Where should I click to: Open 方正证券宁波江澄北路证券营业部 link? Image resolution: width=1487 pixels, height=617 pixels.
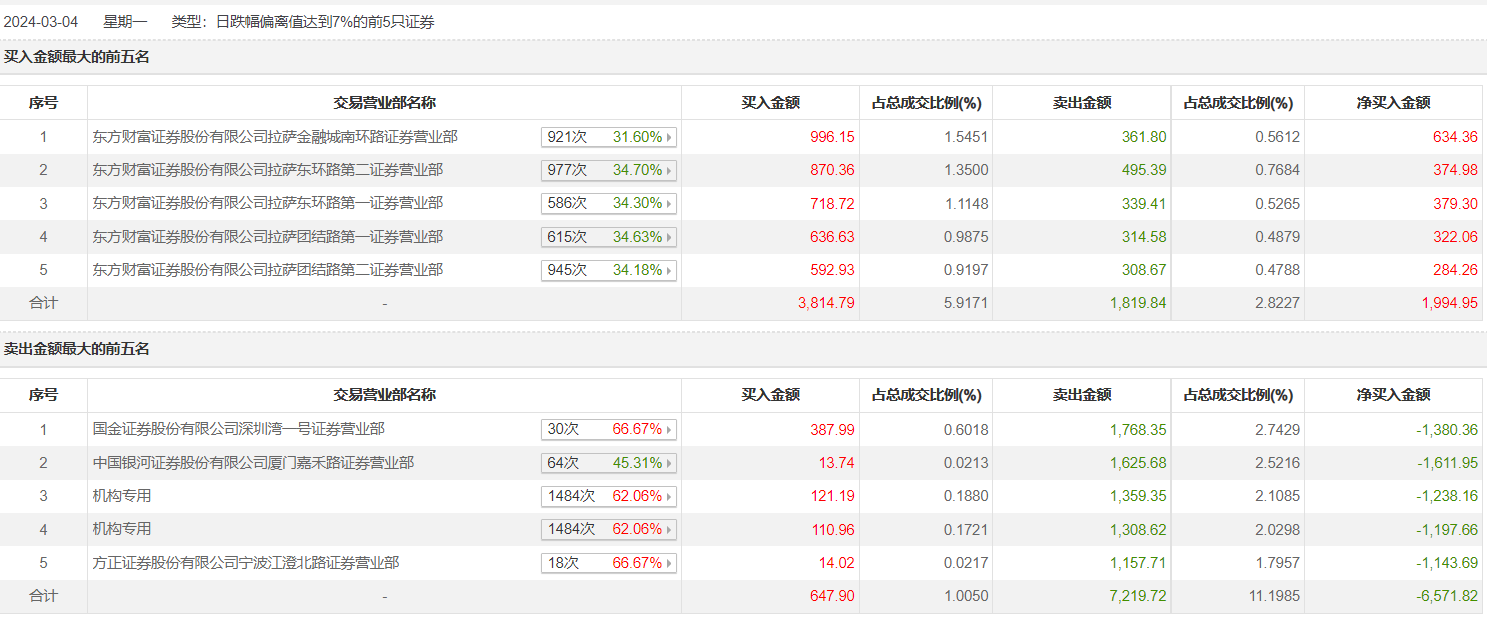click(246, 563)
